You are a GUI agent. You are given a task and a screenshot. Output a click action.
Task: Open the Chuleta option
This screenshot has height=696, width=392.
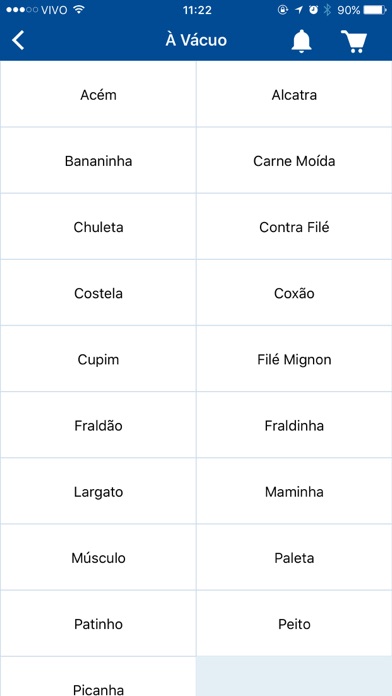pyautogui.click(x=98, y=226)
